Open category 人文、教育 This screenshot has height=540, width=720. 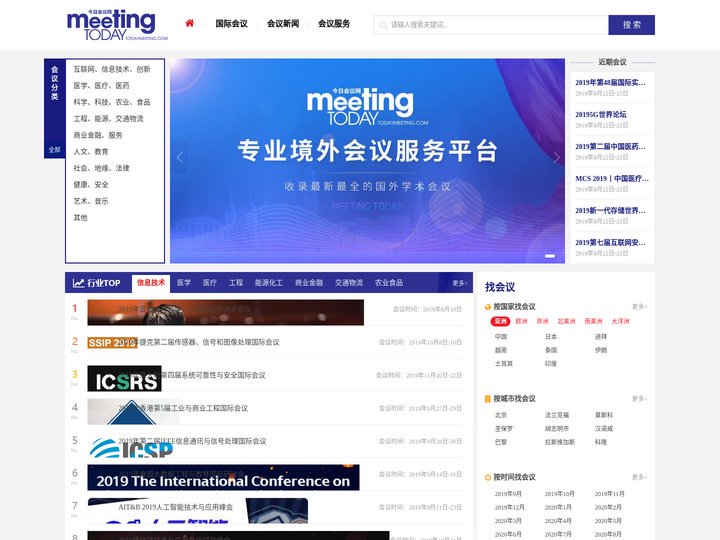(x=91, y=152)
